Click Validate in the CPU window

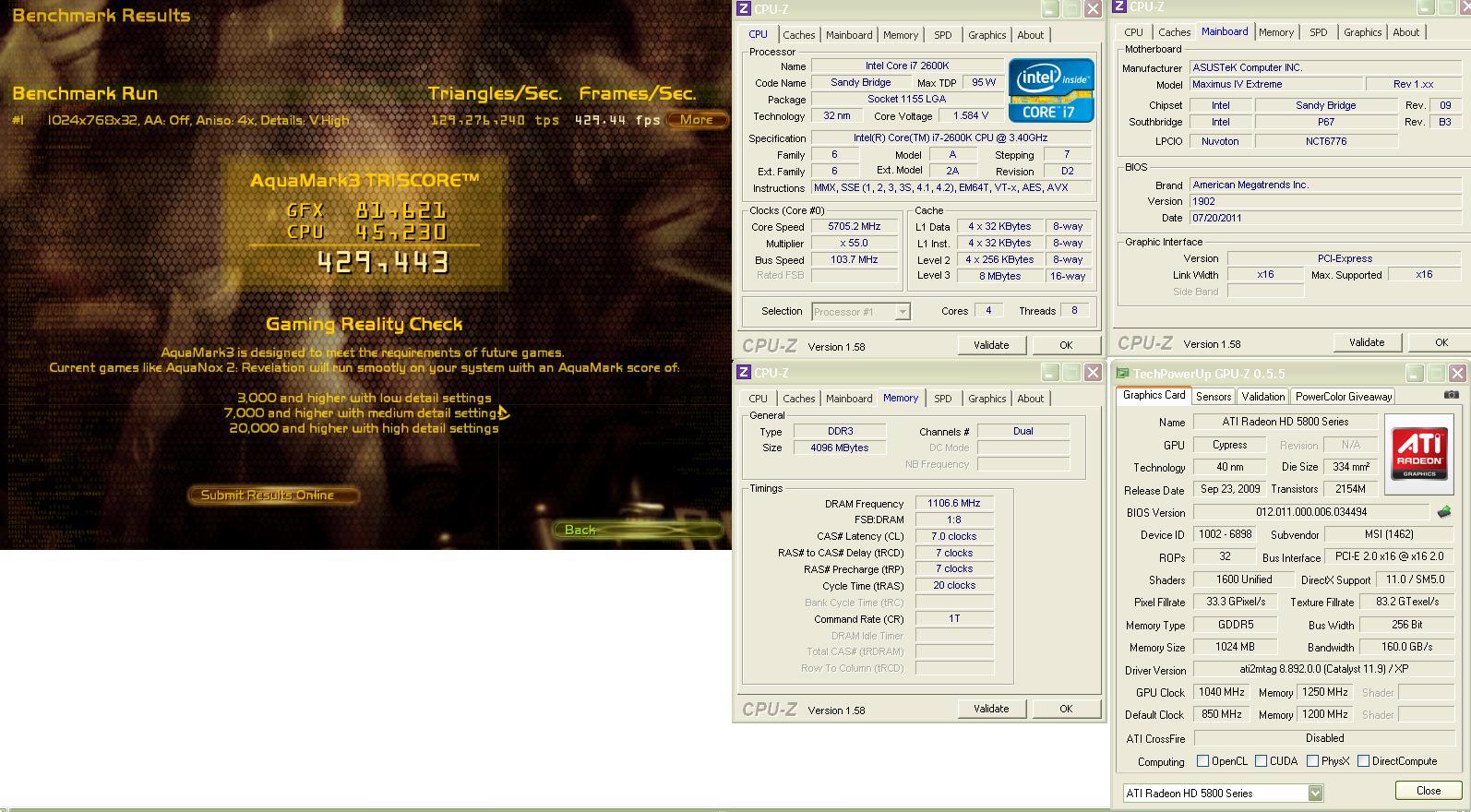991,345
